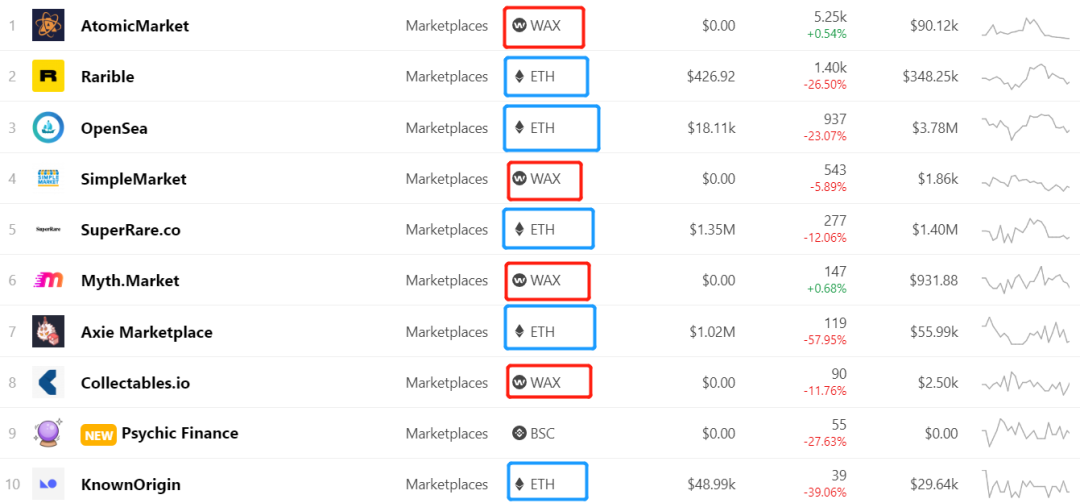The image size is (1080, 503).
Task: Open the AtomicMarket name link
Action: coord(135,25)
